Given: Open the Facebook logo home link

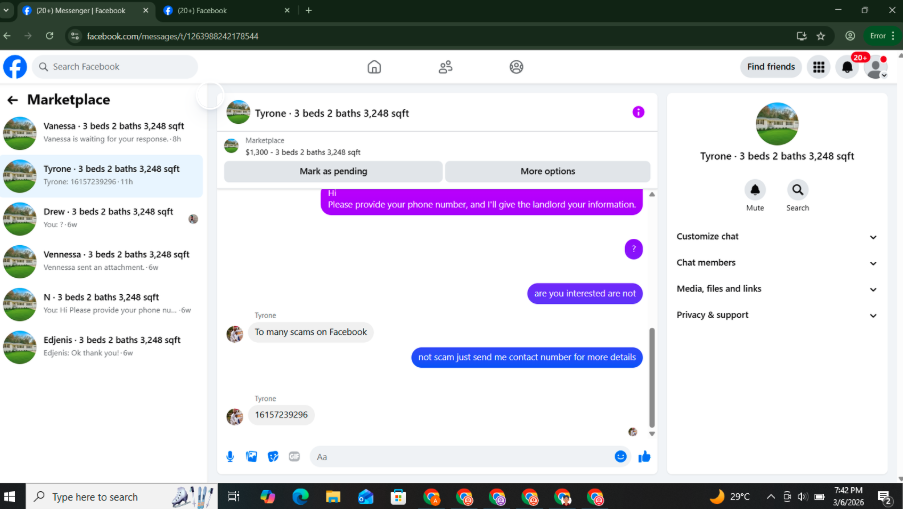Looking at the screenshot, I should (x=15, y=67).
